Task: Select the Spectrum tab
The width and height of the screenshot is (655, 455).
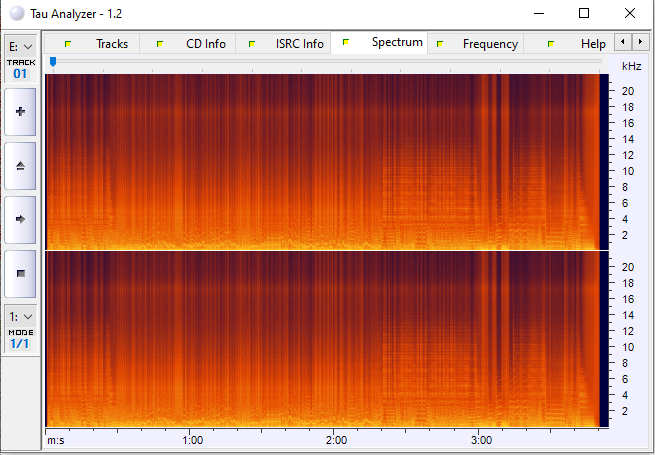Action: [x=379, y=42]
